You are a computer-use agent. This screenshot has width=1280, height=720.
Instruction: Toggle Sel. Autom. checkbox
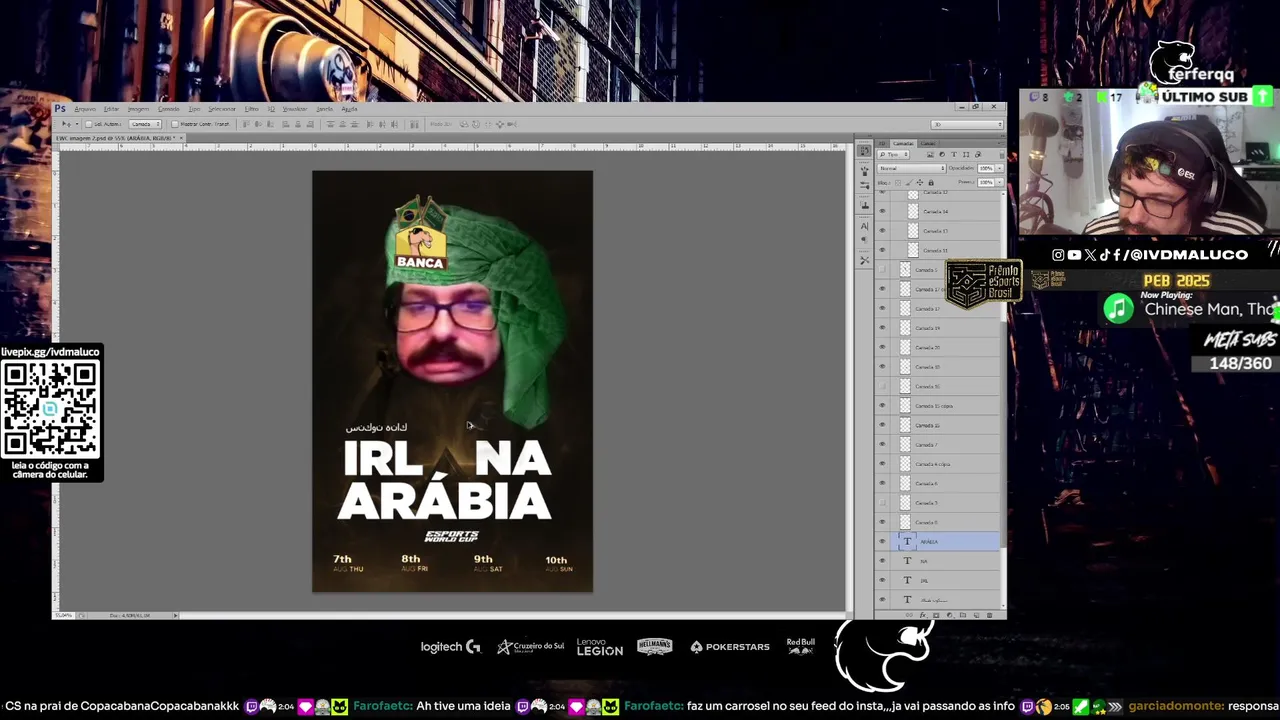(89, 124)
